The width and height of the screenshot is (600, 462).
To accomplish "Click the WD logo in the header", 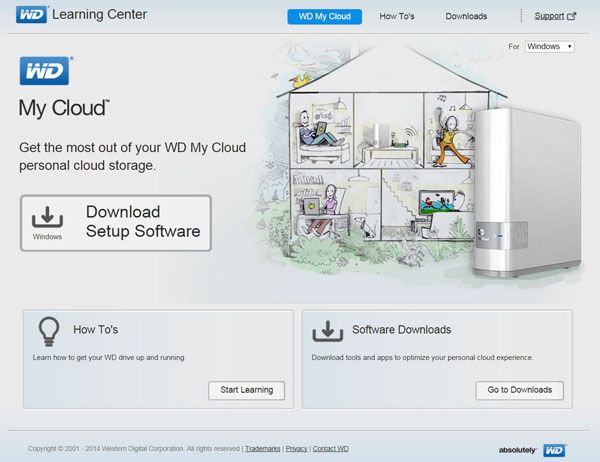I will tap(32, 15).
